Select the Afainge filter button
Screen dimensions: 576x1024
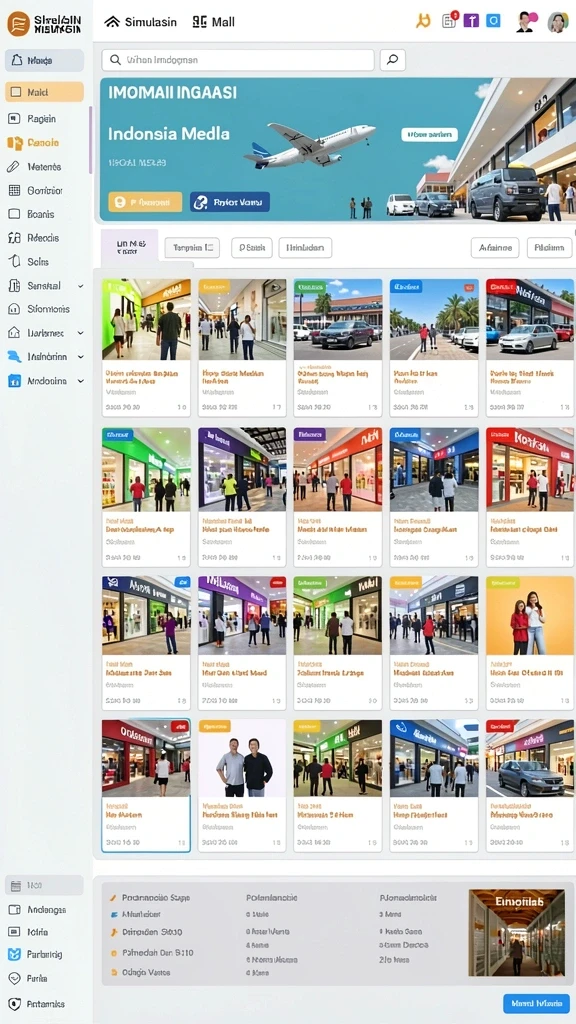point(495,248)
